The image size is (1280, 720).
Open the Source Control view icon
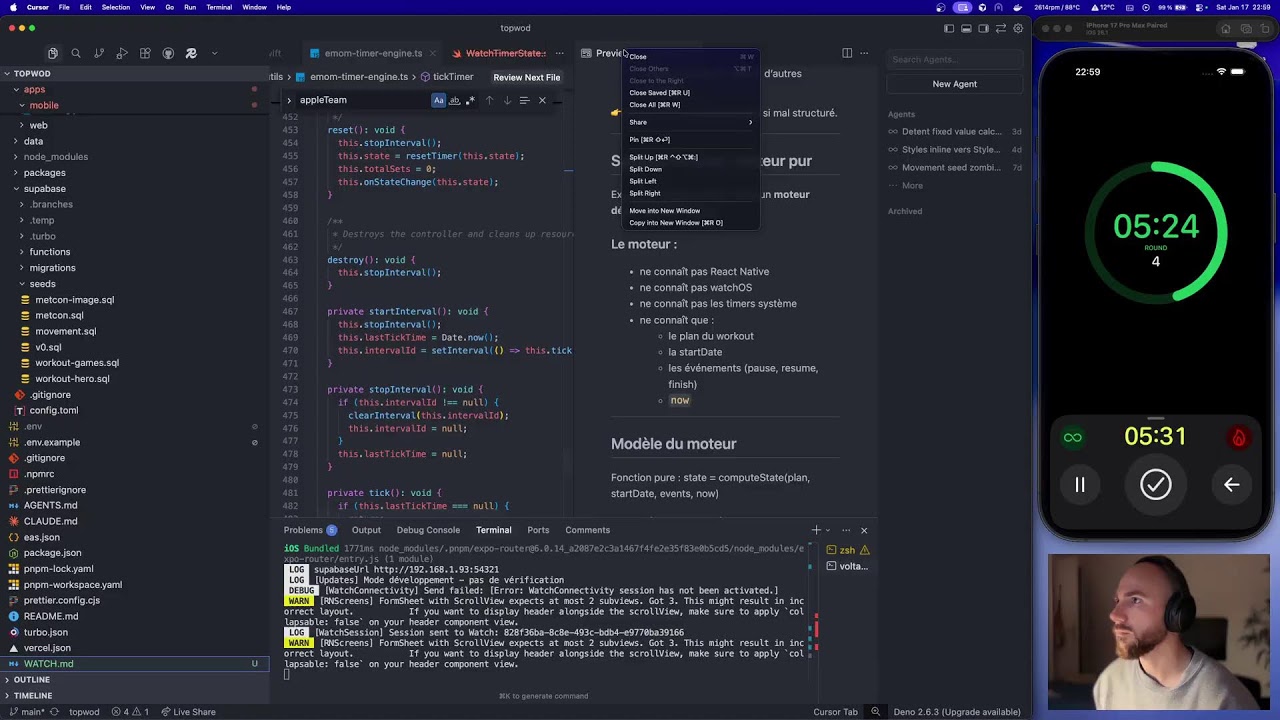[99, 53]
